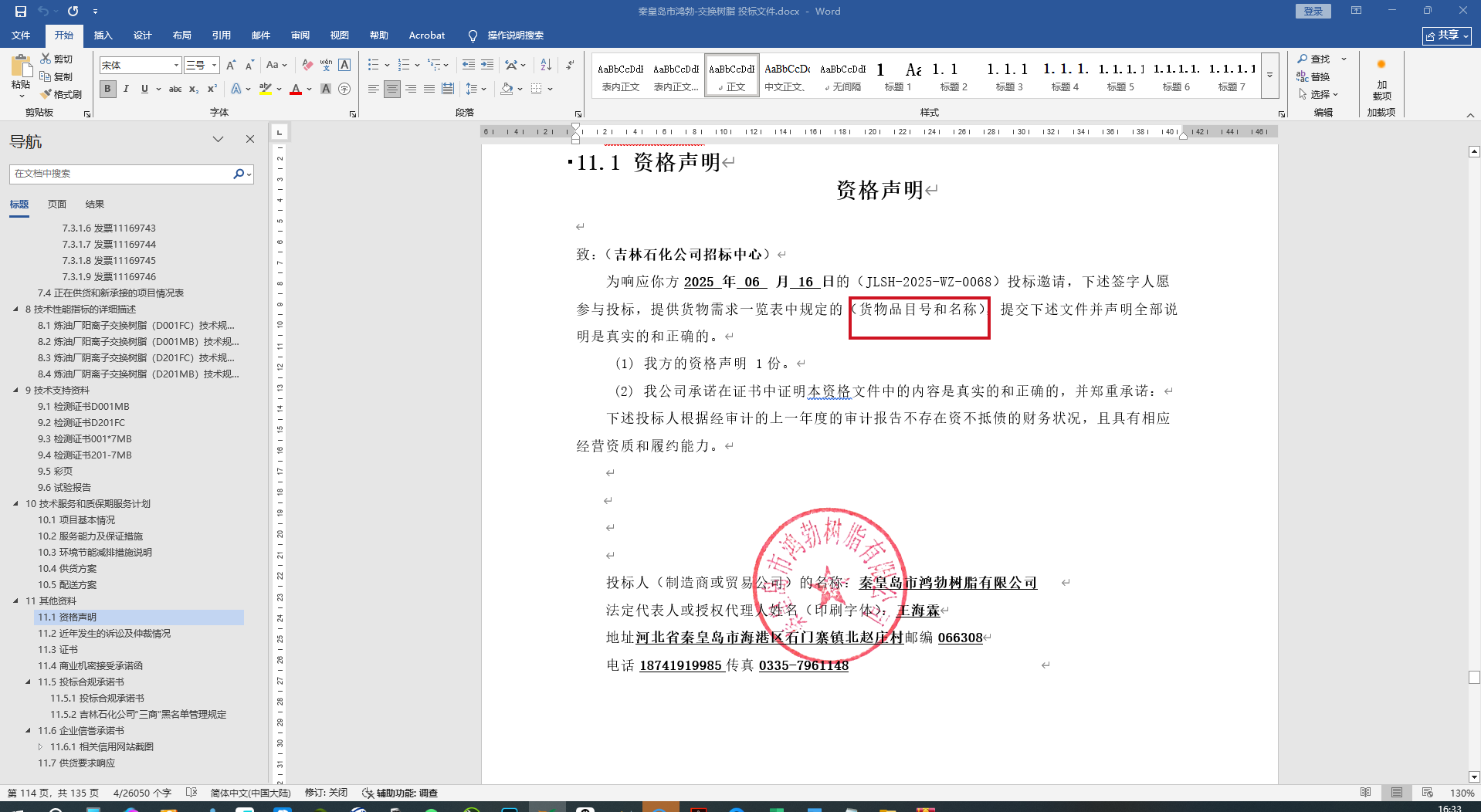This screenshot has height=812, width=1481.
Task: Apply the yellow text highlight color
Action: click(266, 90)
